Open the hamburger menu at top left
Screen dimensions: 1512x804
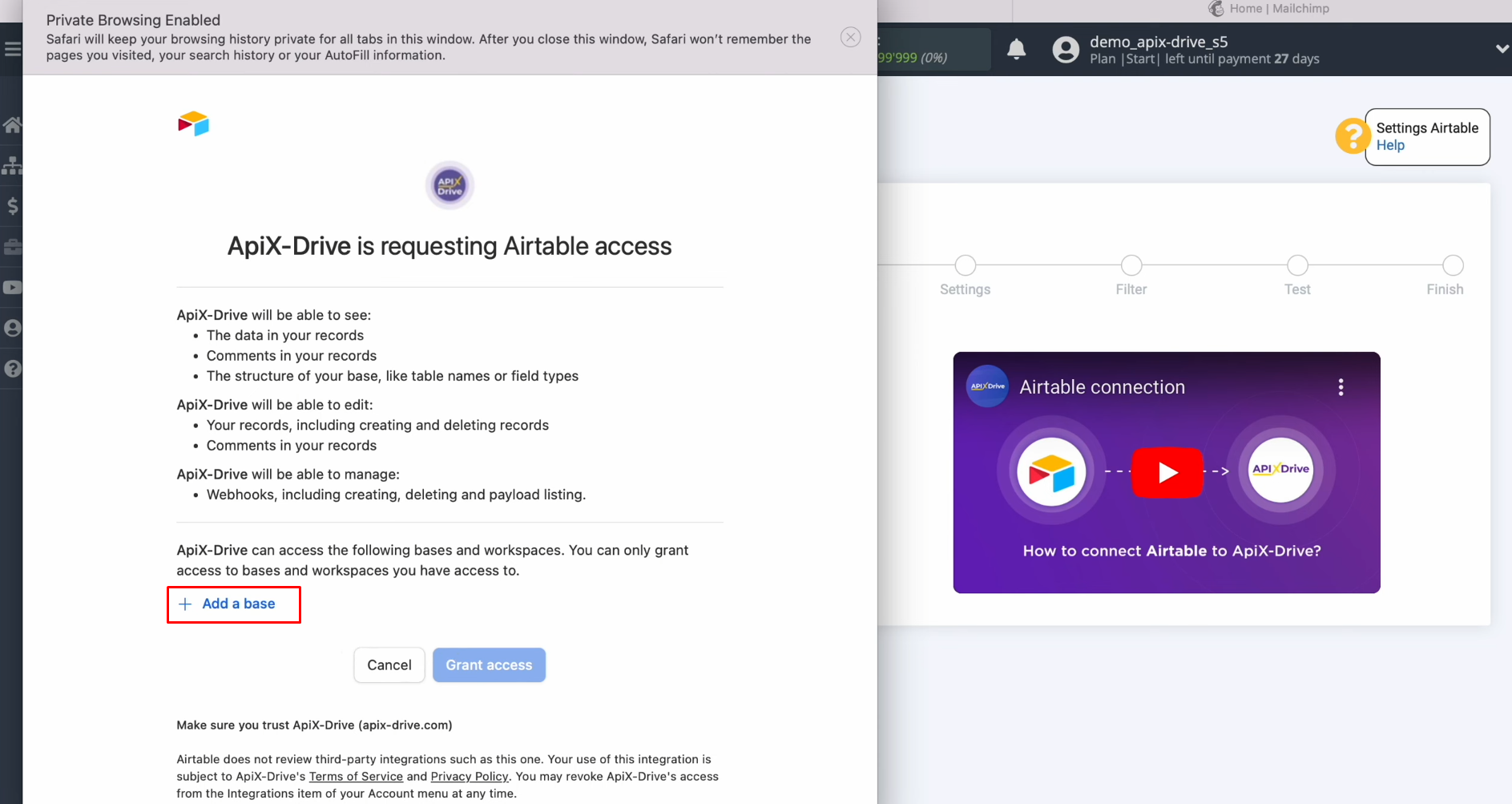click(x=13, y=48)
